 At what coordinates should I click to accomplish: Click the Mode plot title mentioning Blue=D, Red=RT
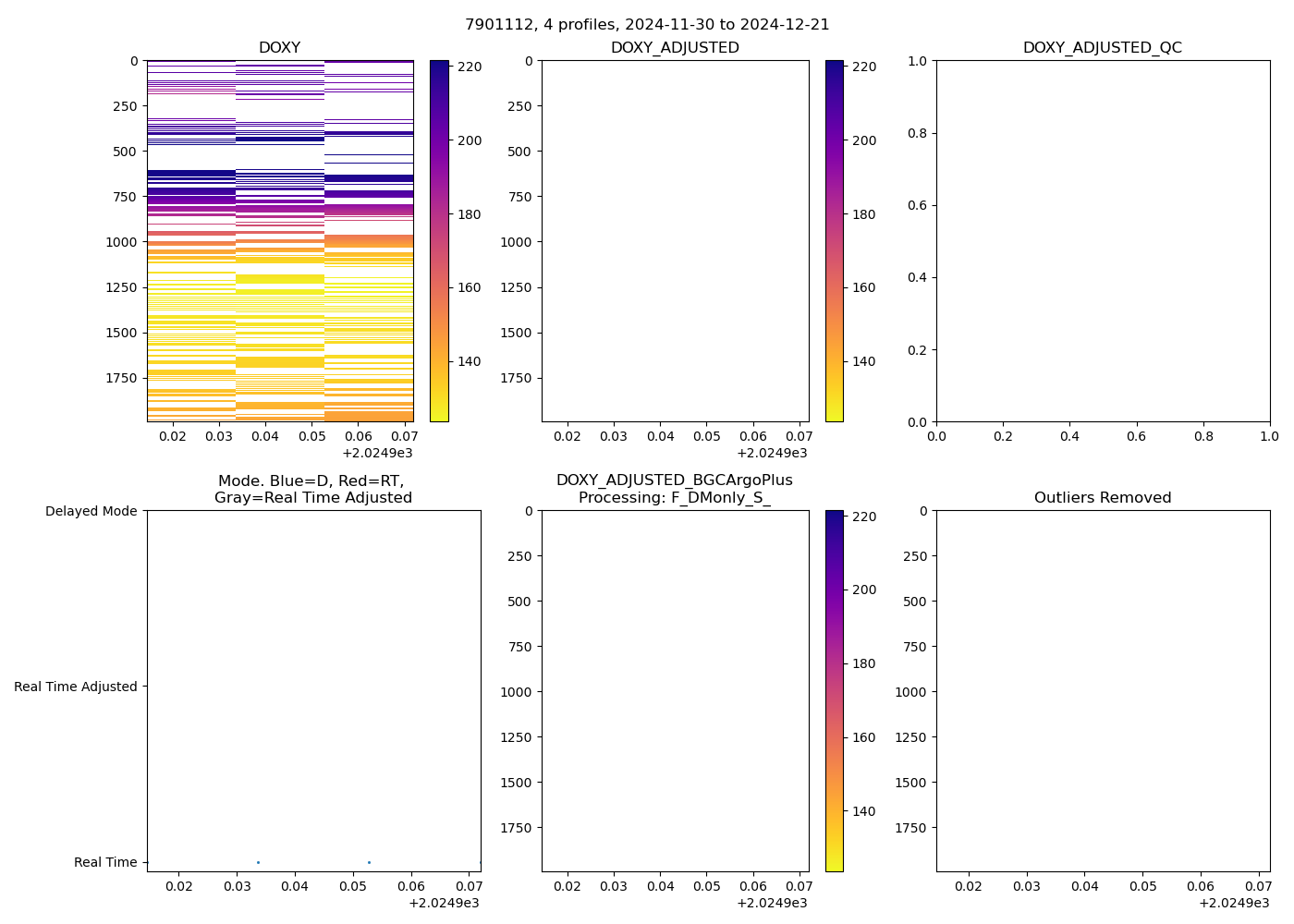[312, 489]
